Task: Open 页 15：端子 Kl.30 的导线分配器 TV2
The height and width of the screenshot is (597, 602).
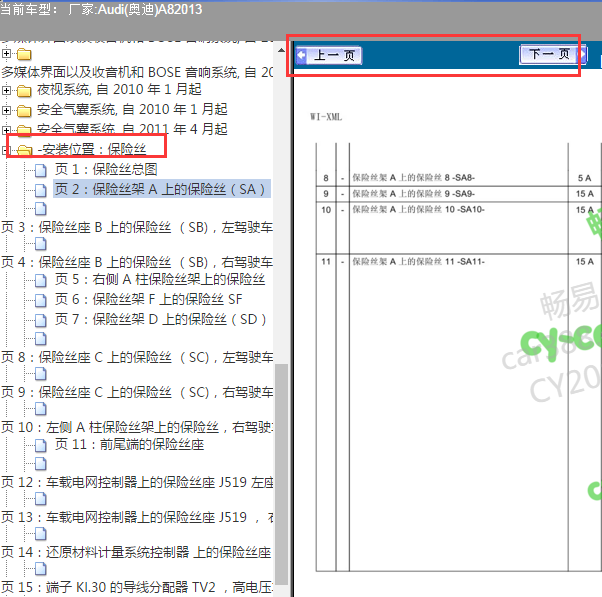Action: pyautogui.click(x=137, y=587)
